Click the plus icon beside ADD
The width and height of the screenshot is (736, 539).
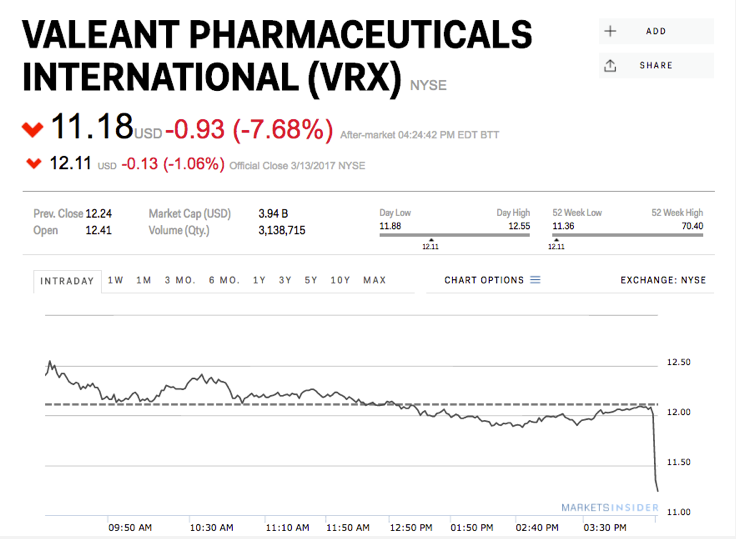tap(610, 31)
